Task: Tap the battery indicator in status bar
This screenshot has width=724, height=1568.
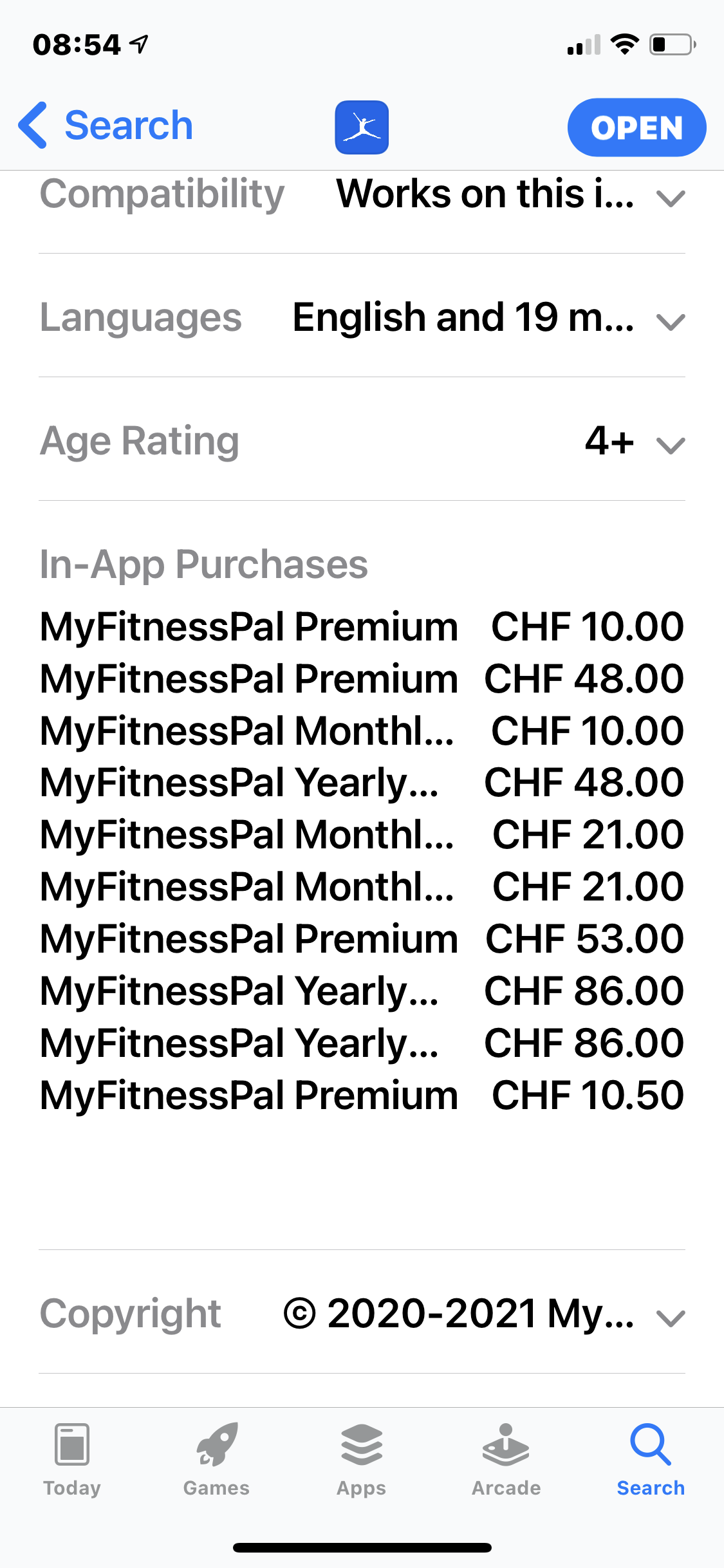Action: pyautogui.click(x=673, y=44)
